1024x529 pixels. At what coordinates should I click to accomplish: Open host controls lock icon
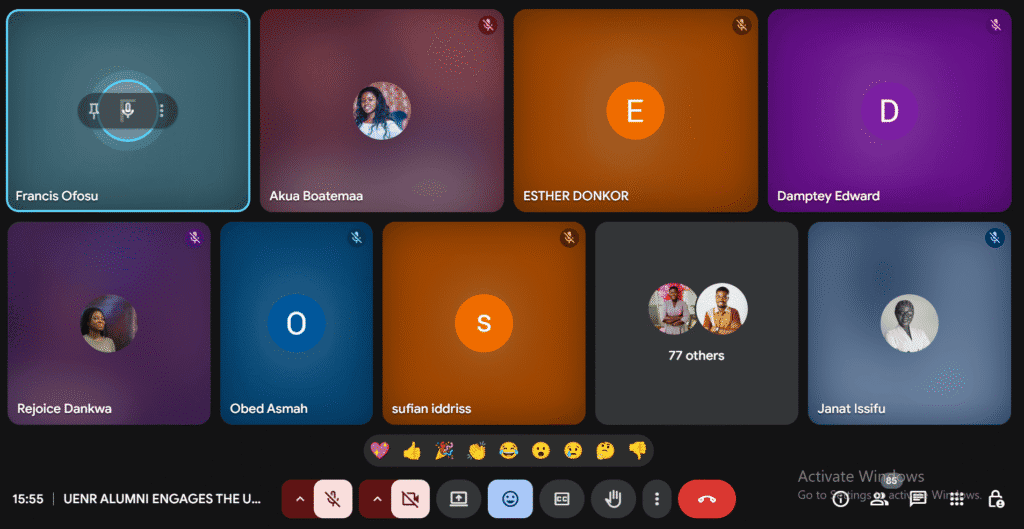click(x=995, y=498)
